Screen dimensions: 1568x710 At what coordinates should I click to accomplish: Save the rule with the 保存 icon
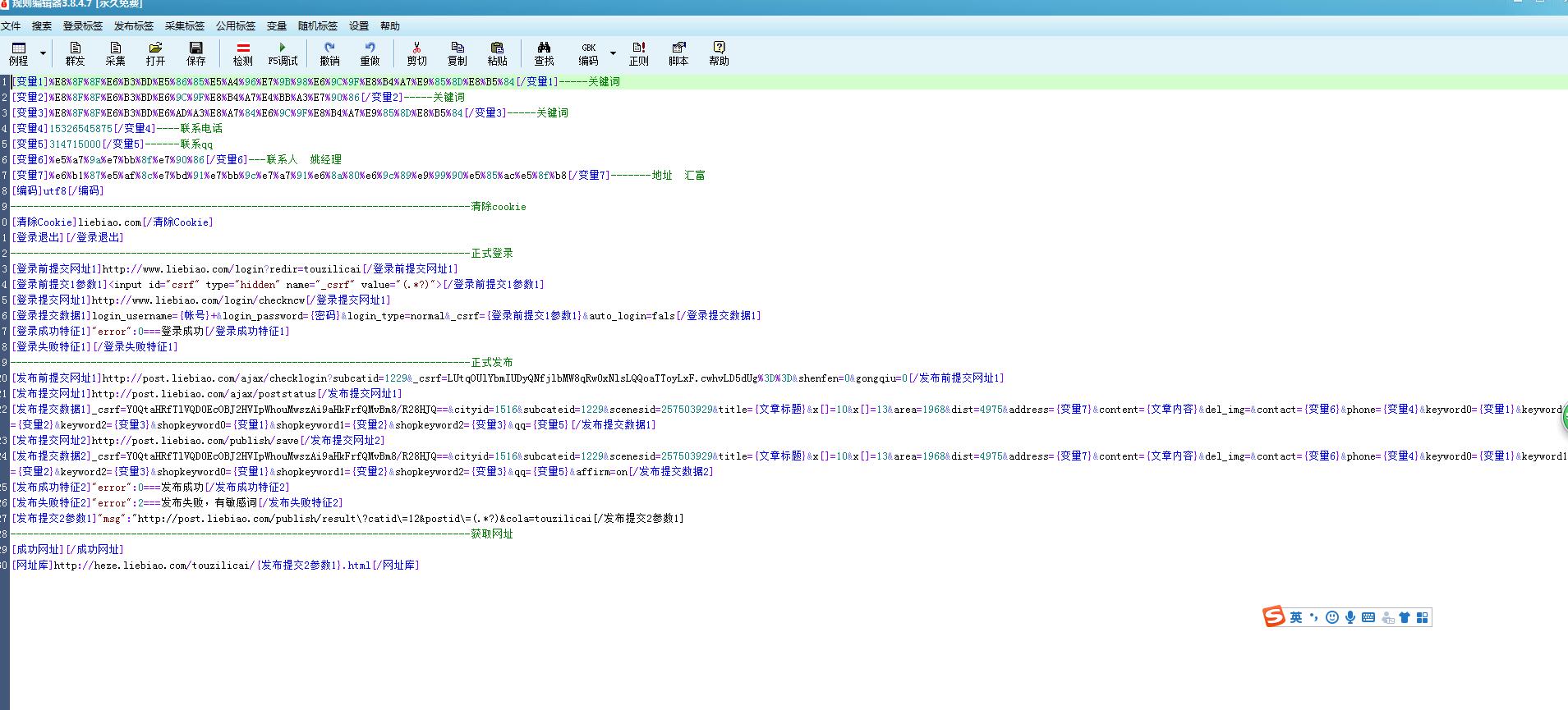[195, 53]
